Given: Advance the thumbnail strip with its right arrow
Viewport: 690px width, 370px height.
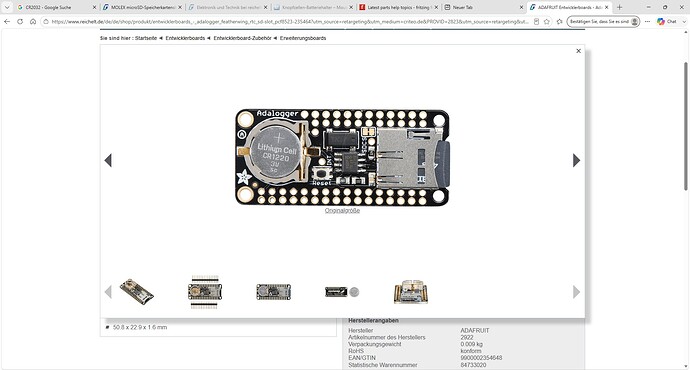Looking at the screenshot, I should pos(576,292).
